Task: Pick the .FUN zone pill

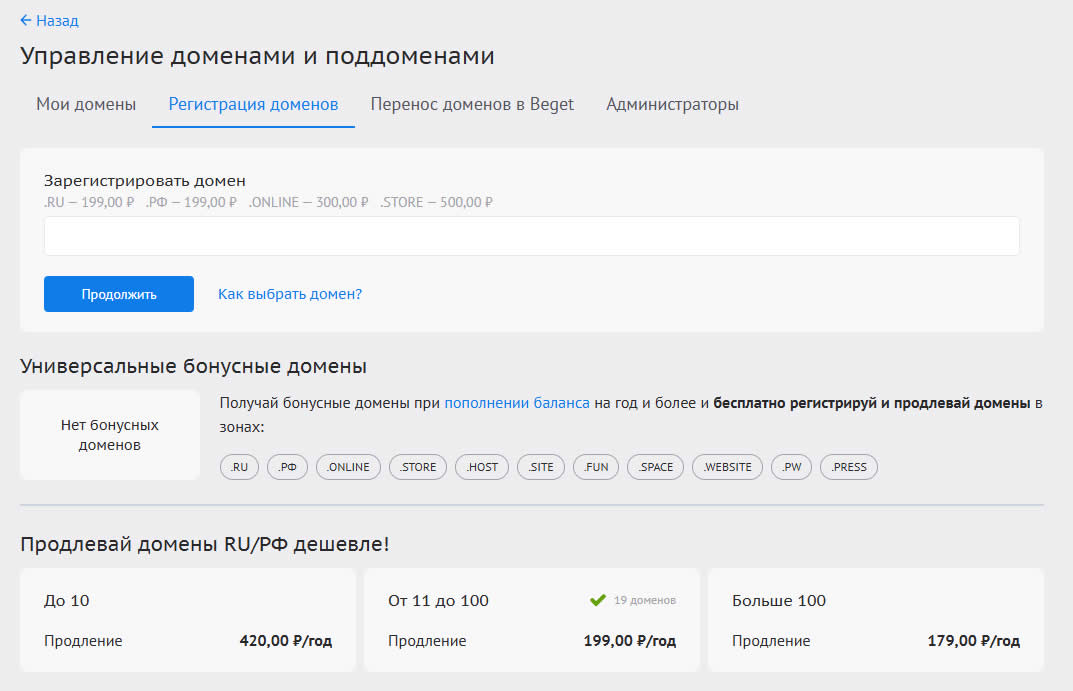Action: coord(596,467)
